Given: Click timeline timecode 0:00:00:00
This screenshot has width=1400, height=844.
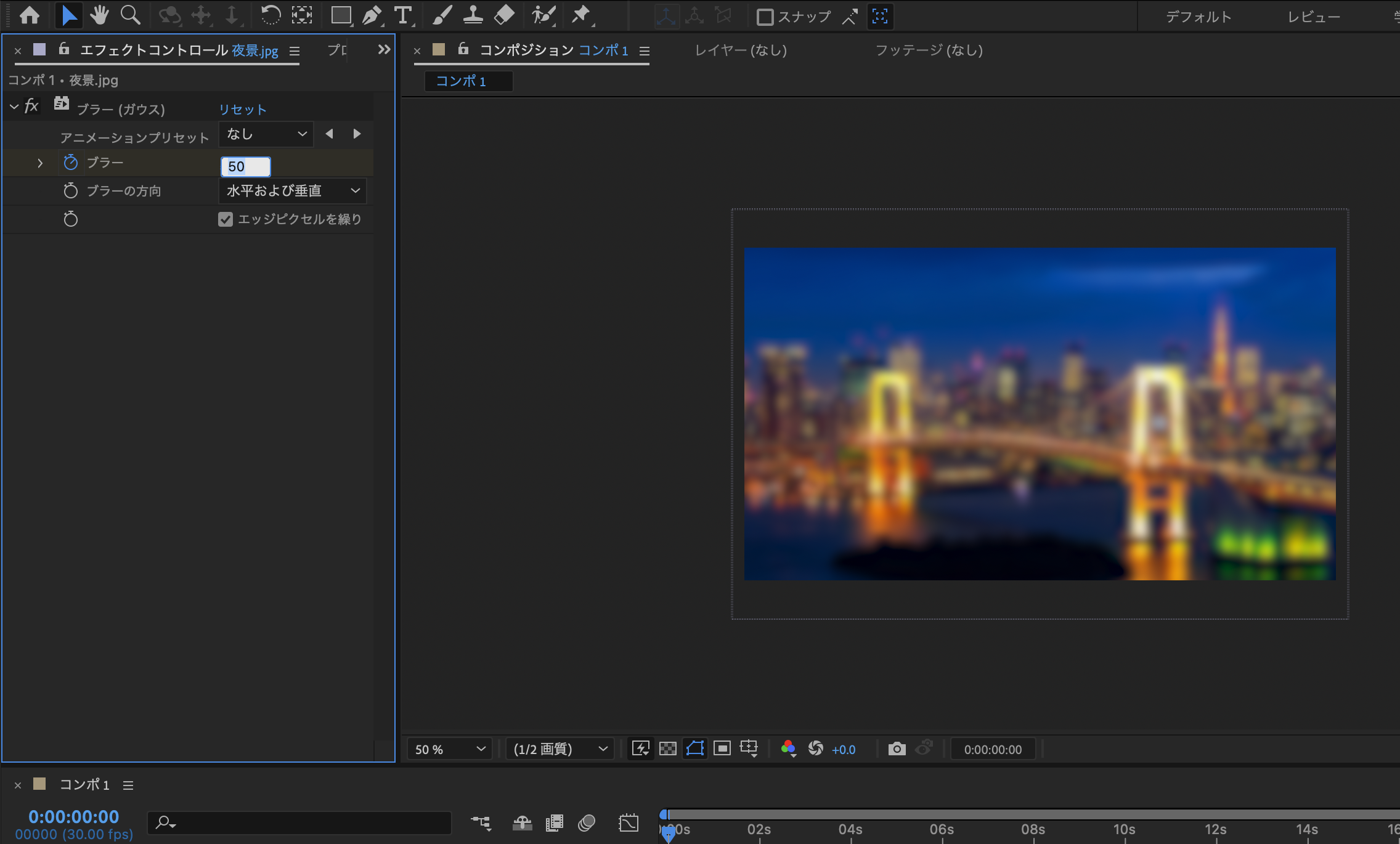Looking at the screenshot, I should tap(74, 816).
